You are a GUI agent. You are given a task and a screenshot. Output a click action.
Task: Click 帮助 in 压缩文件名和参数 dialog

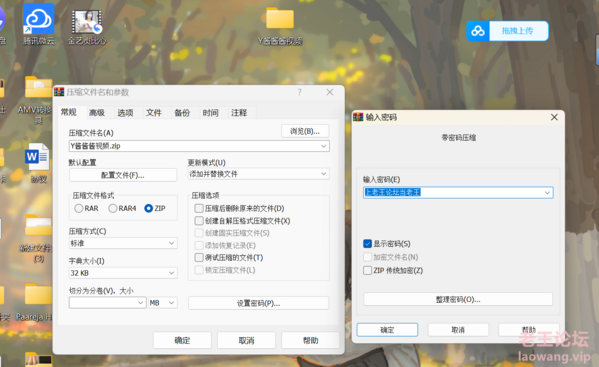point(310,340)
